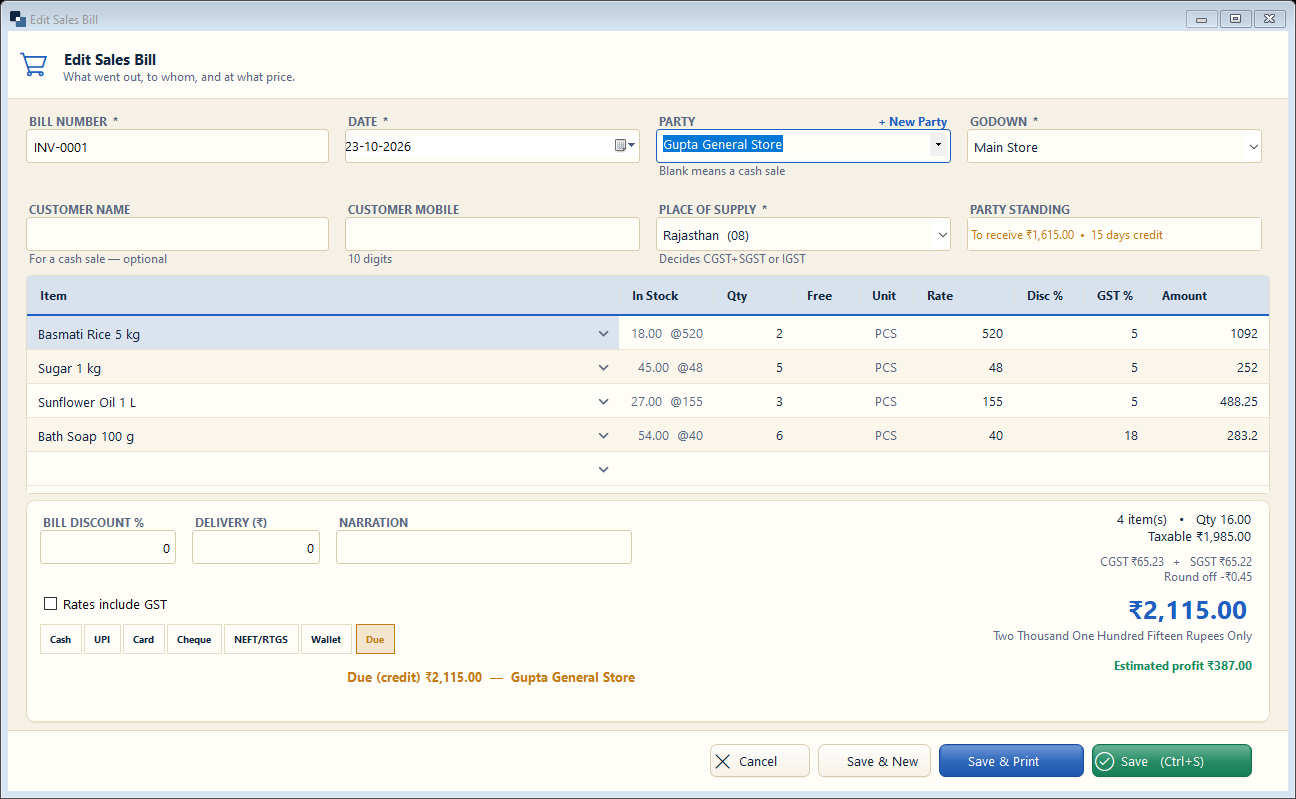Click the green Save (Ctrl+S) button
This screenshot has width=1296, height=799.
click(x=1172, y=761)
